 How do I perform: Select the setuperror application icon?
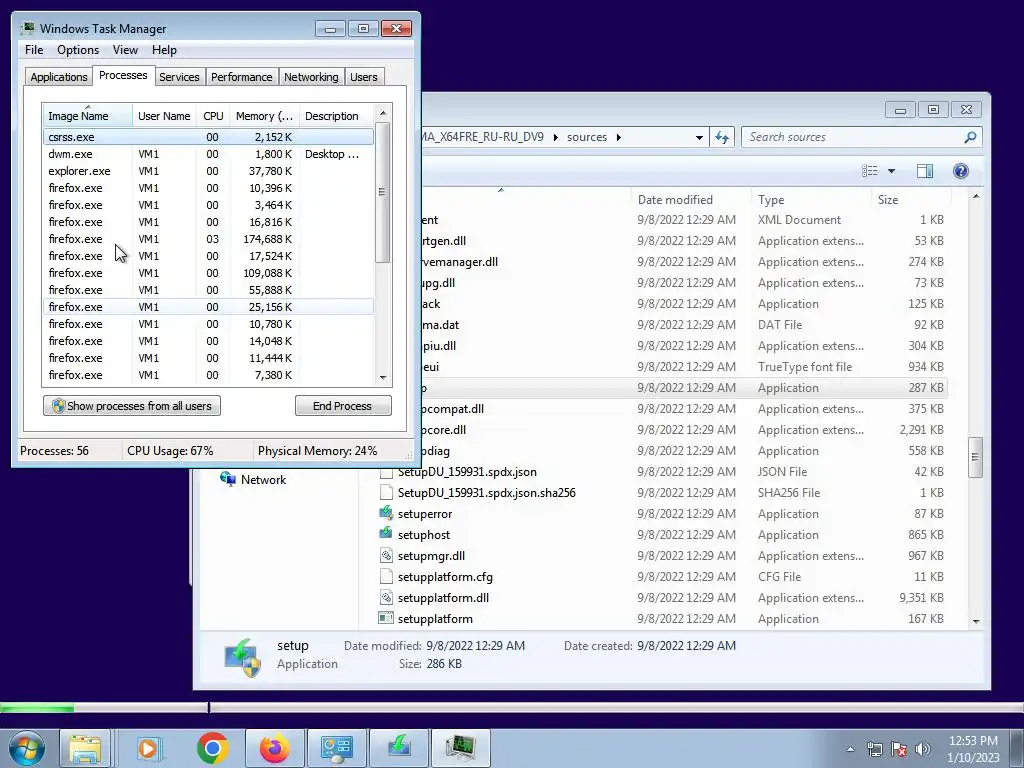pyautogui.click(x=386, y=513)
